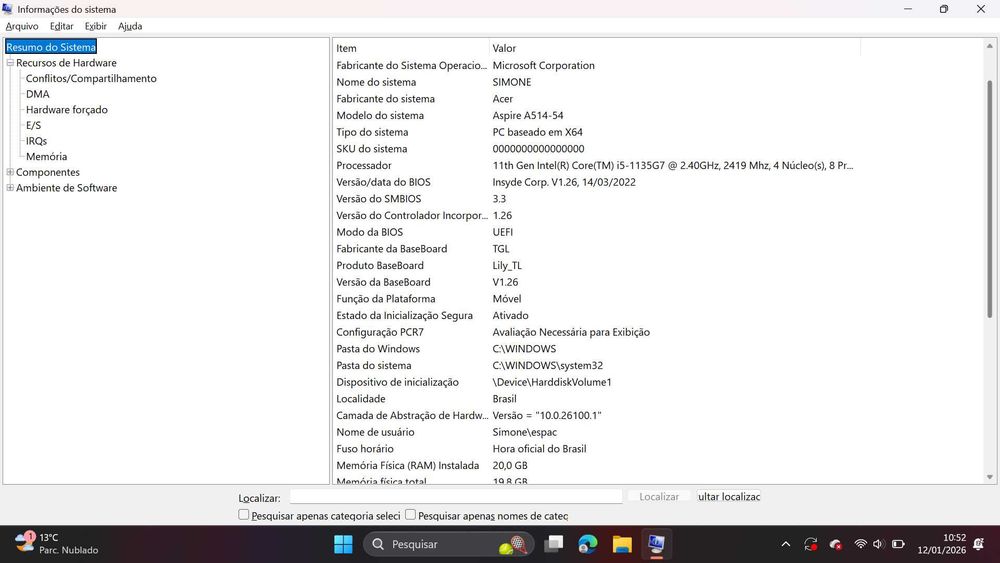This screenshot has height=563, width=1000.
Task: Click the Localizar button
Action: click(659, 496)
